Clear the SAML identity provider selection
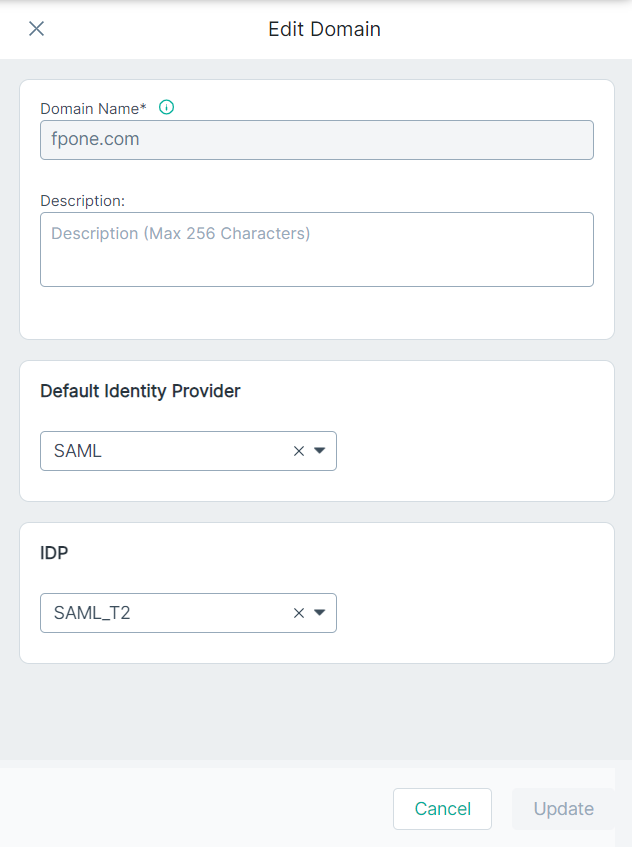 [x=299, y=451]
